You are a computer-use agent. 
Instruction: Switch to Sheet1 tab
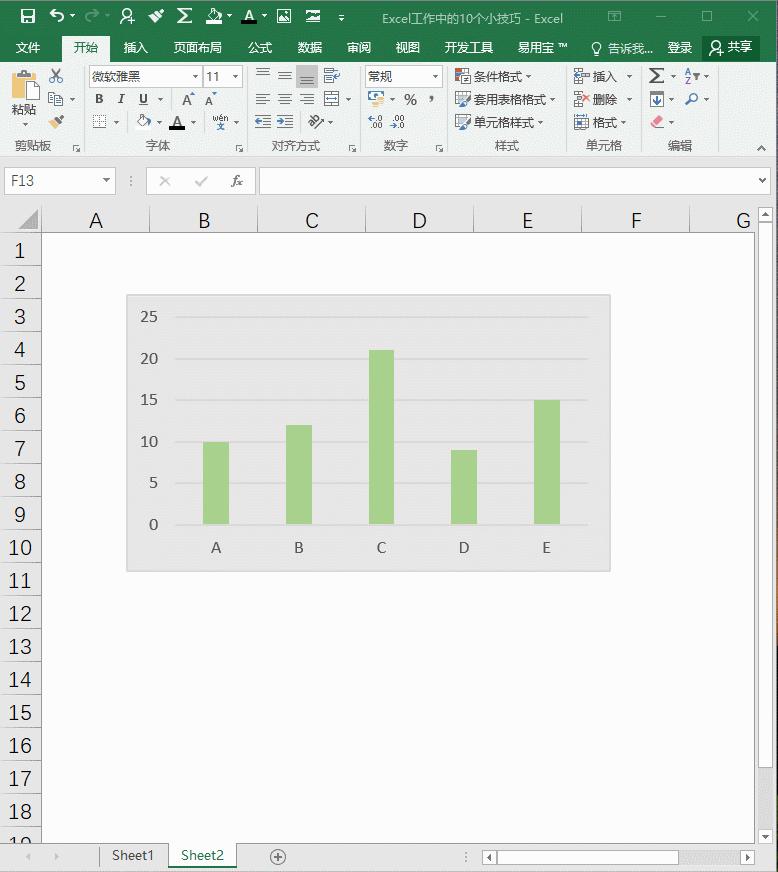[x=132, y=855]
